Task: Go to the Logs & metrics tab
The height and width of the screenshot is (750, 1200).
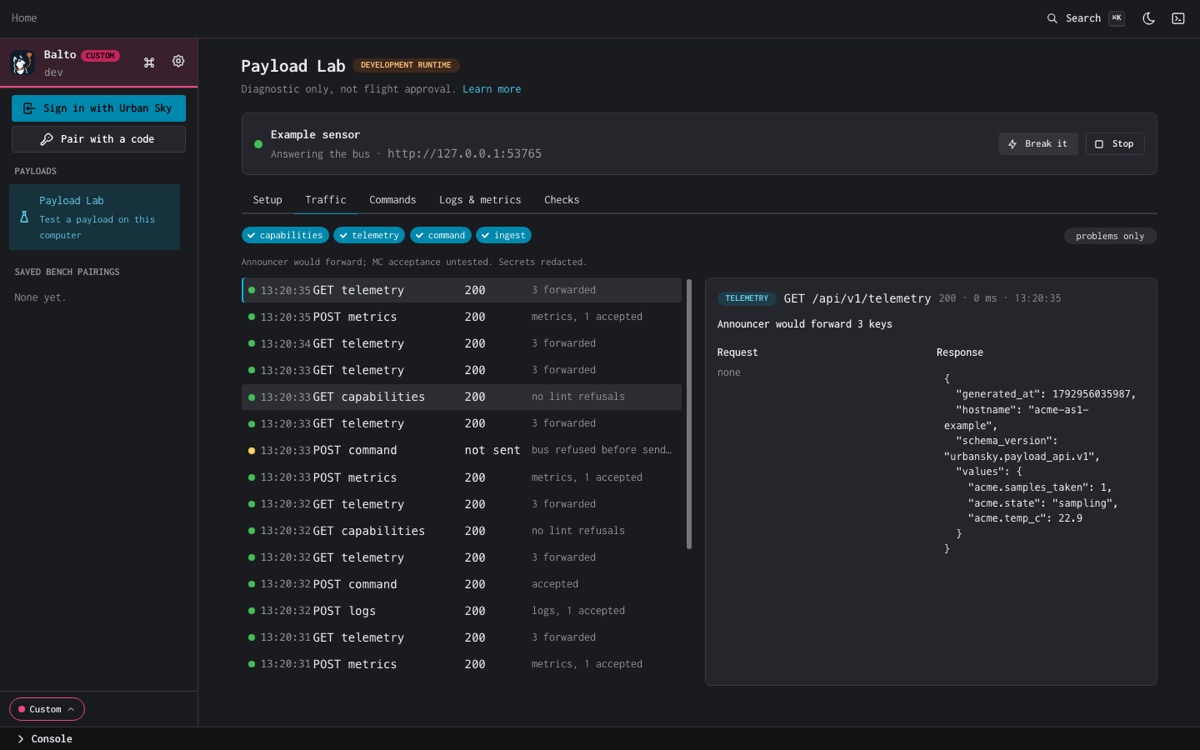Action: point(480,200)
